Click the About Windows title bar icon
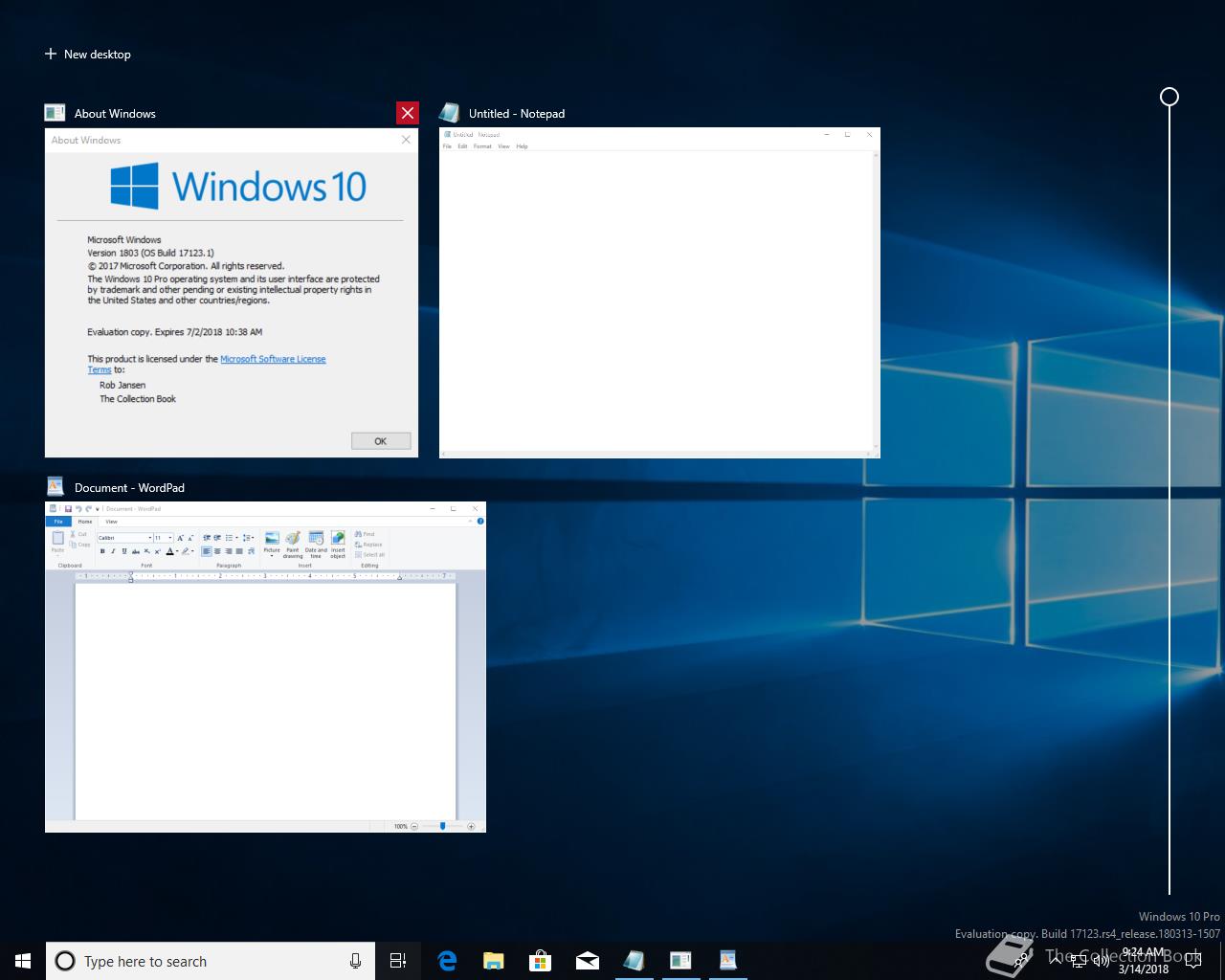This screenshot has height=980, width=1225. (55, 113)
